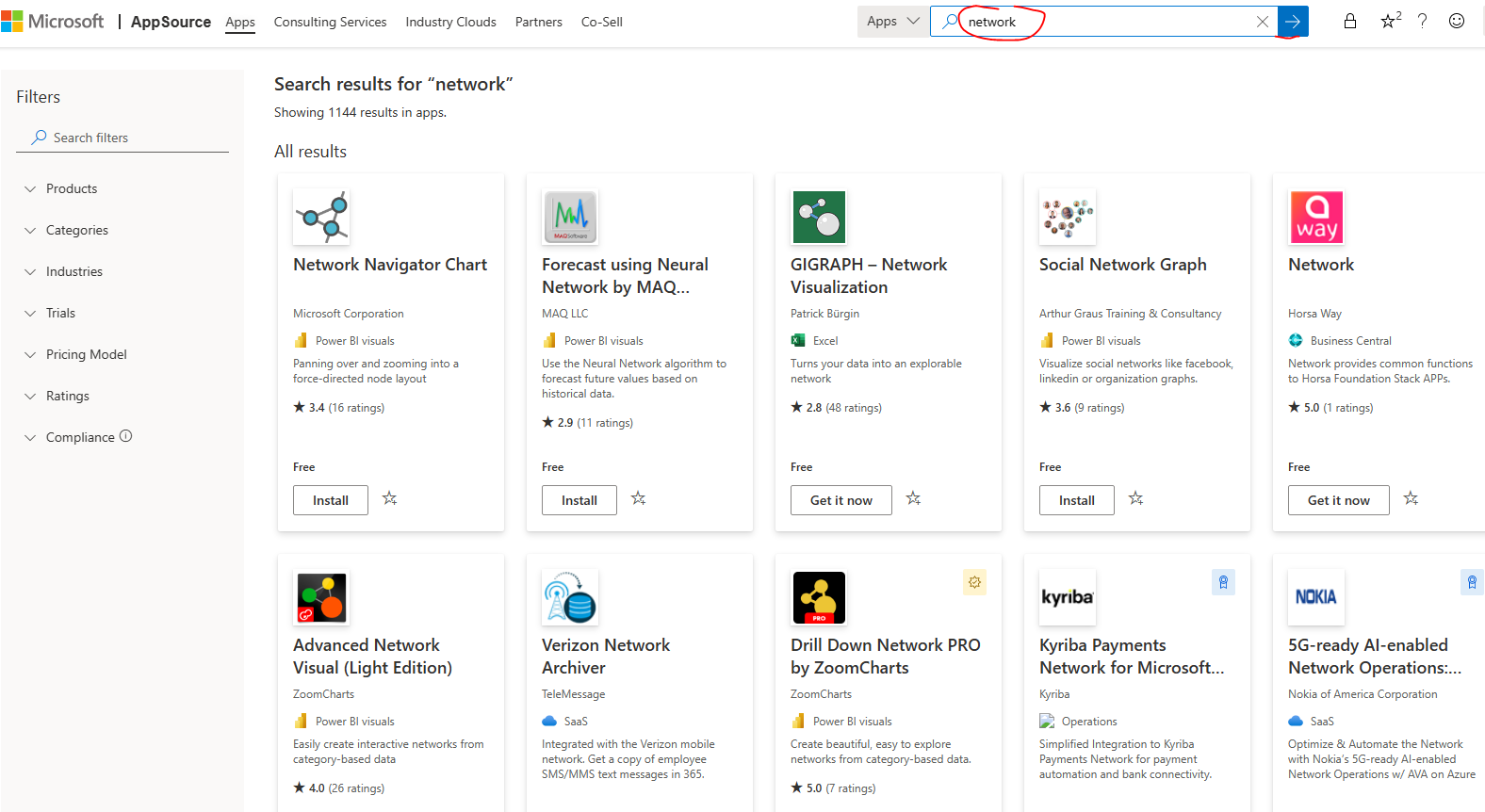Get the Horsa Way Network app now
1485x812 pixels.
pyautogui.click(x=1339, y=500)
